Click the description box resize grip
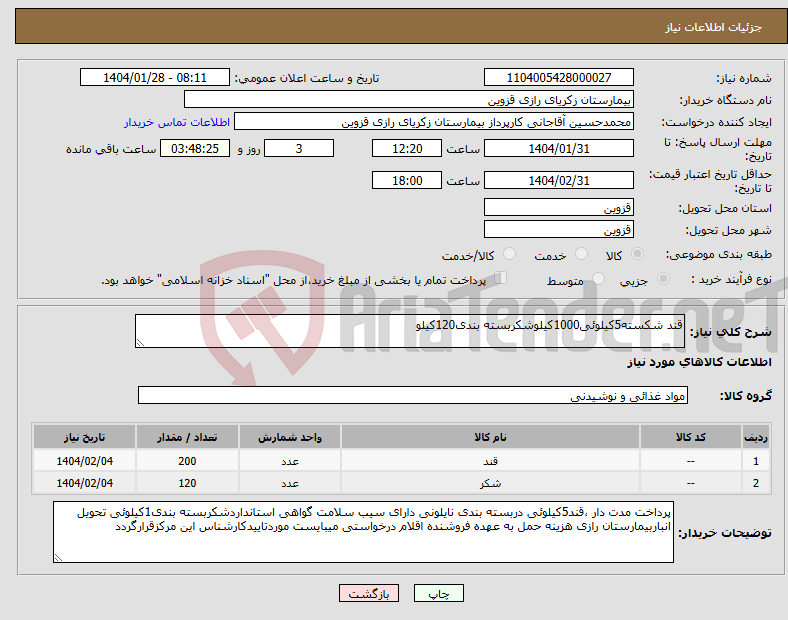Viewport: 788px width, 620px height. point(140,343)
